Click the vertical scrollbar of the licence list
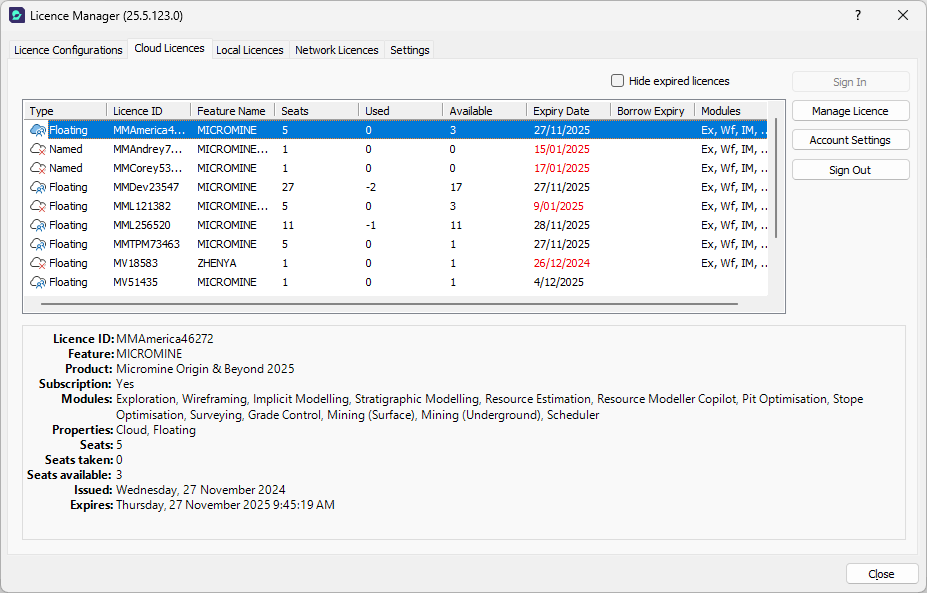This screenshot has width=927, height=593. pos(776,178)
